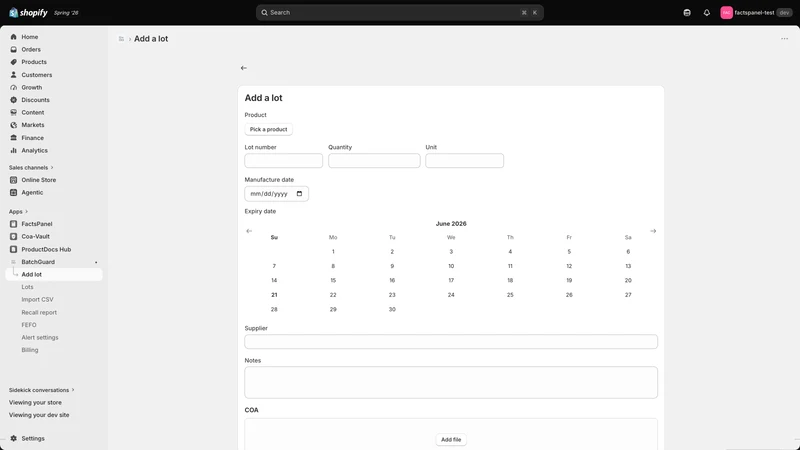
Task: Click the Discounts badge icon
Action: coord(14,100)
